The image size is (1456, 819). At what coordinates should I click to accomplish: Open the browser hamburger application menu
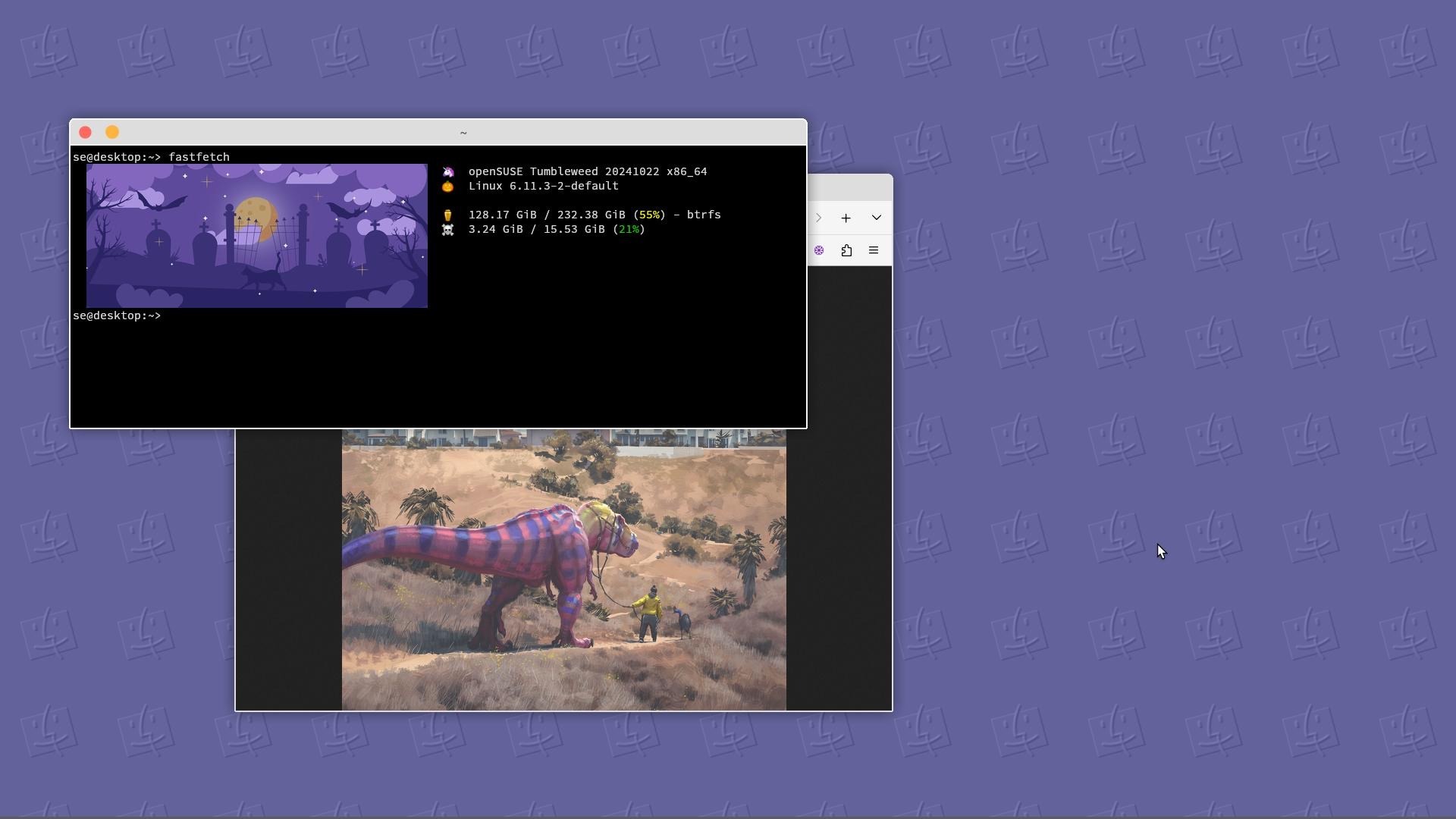[x=874, y=250]
